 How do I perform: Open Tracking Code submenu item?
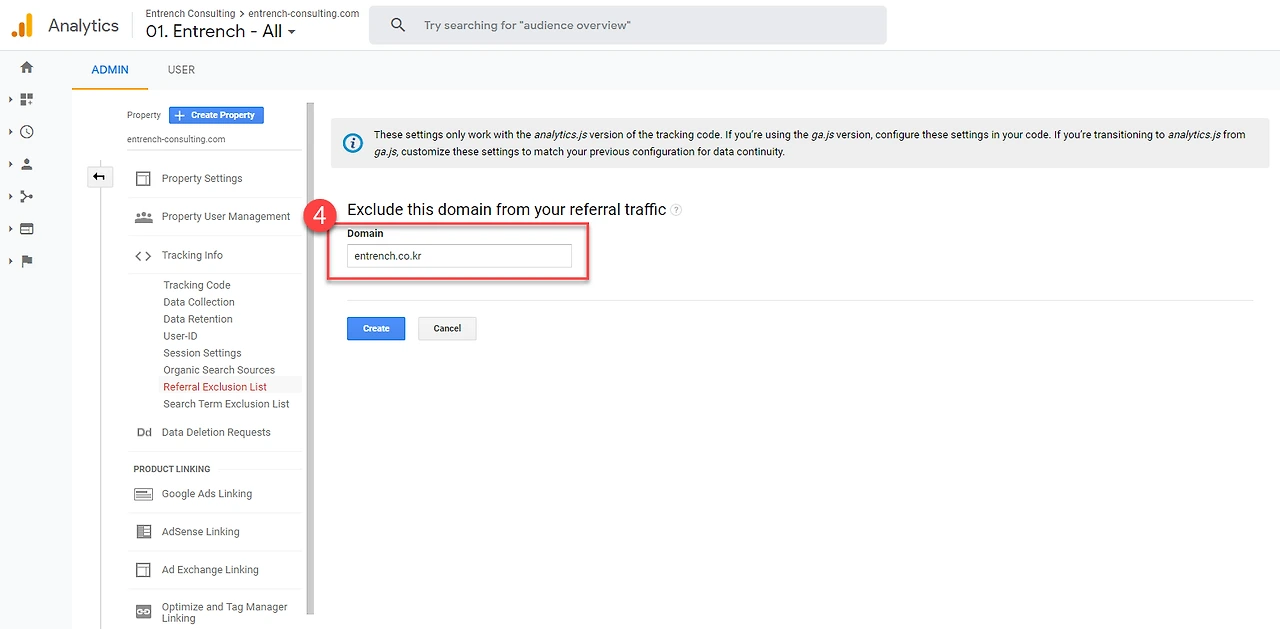(197, 285)
